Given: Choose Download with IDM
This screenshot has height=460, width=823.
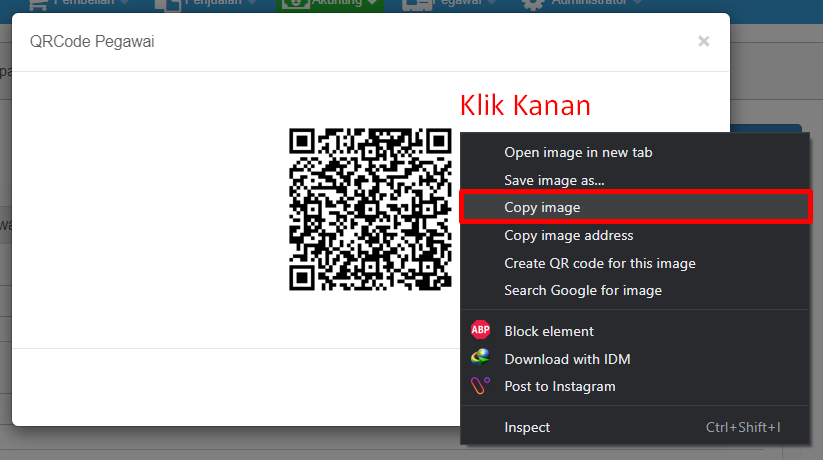Looking at the screenshot, I should click(635, 359).
